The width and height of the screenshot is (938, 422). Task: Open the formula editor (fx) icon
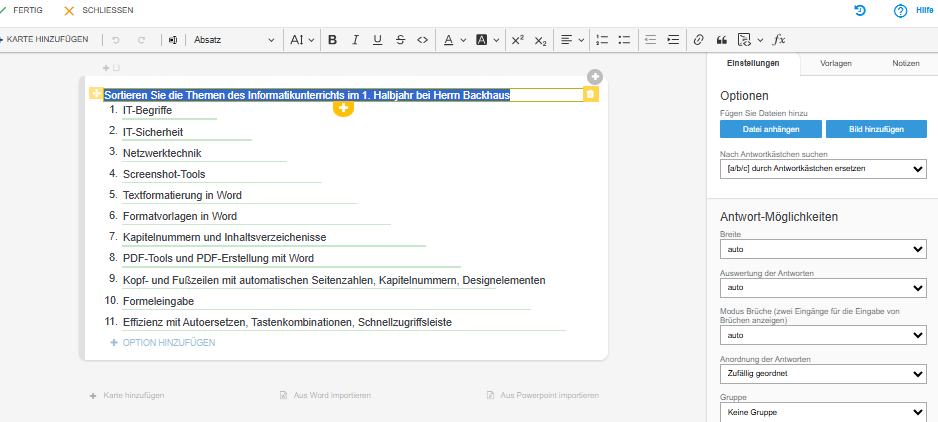[780, 40]
